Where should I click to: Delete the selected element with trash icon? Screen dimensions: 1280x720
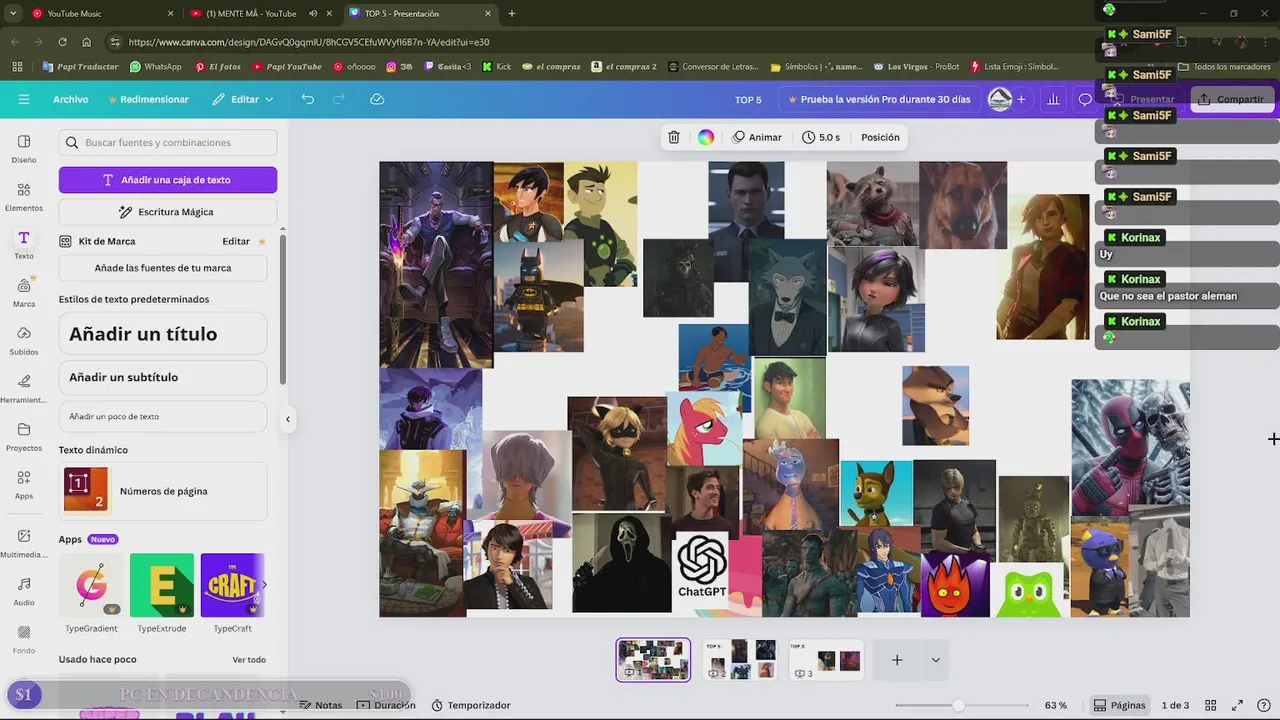coord(674,137)
